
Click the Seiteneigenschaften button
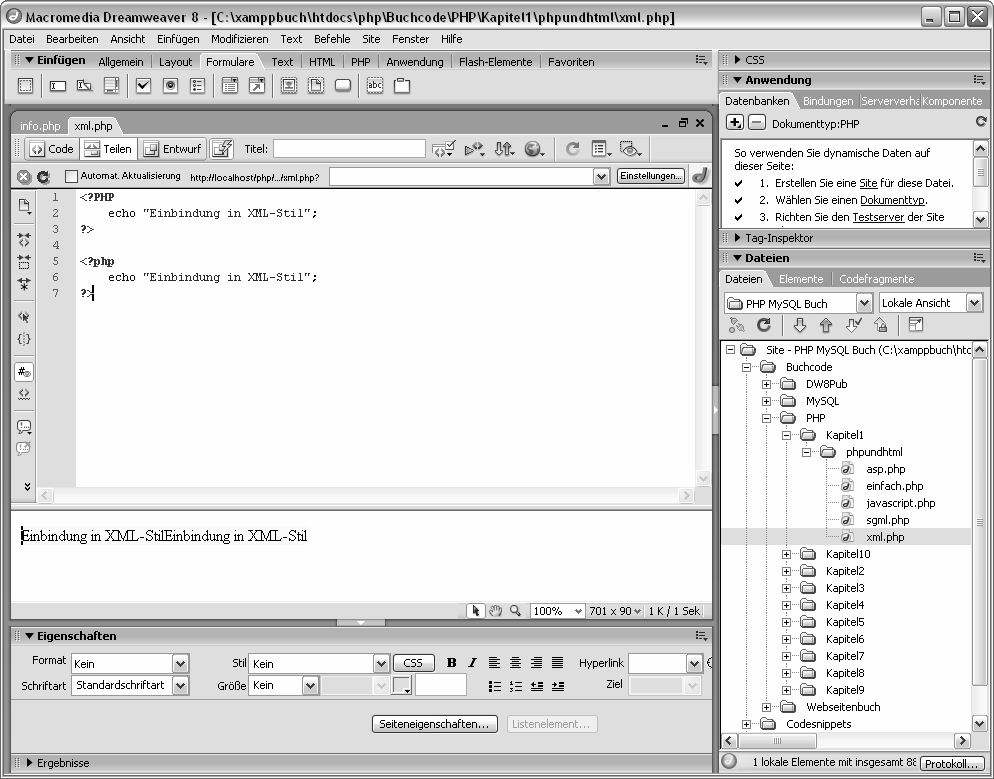click(435, 724)
